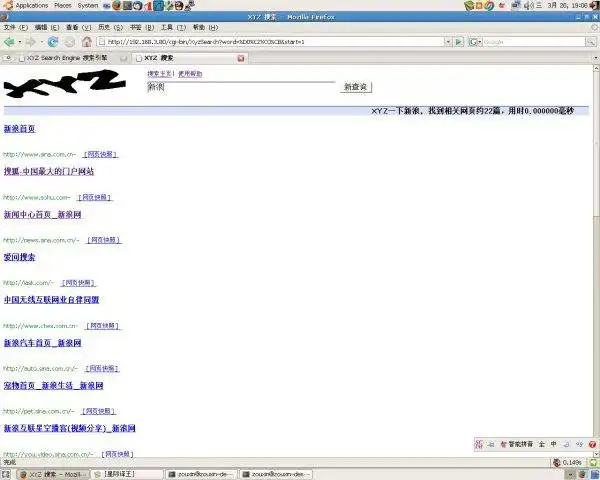Click the 使用帮助 link
600x480 pixels.
coord(190,73)
